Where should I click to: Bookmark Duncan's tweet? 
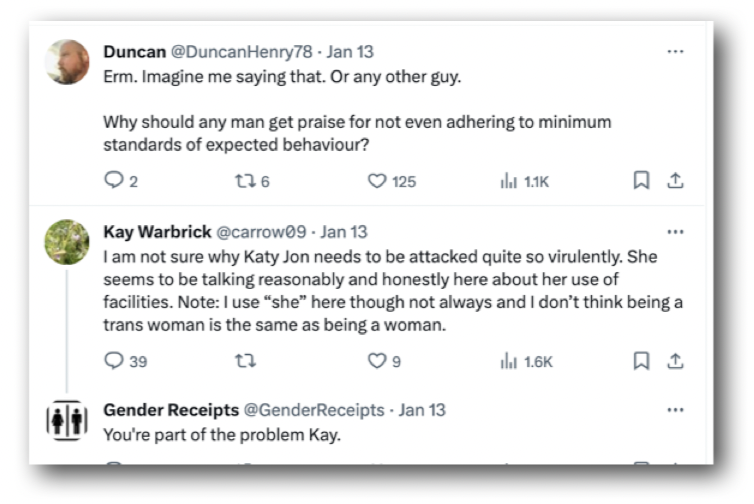642,181
